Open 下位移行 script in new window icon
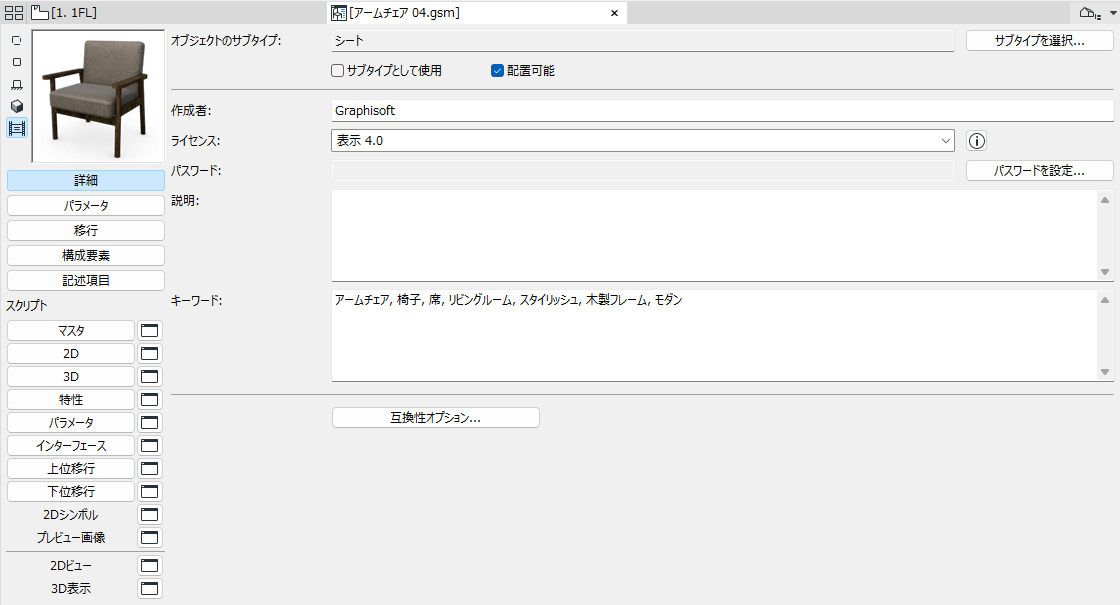 (149, 491)
